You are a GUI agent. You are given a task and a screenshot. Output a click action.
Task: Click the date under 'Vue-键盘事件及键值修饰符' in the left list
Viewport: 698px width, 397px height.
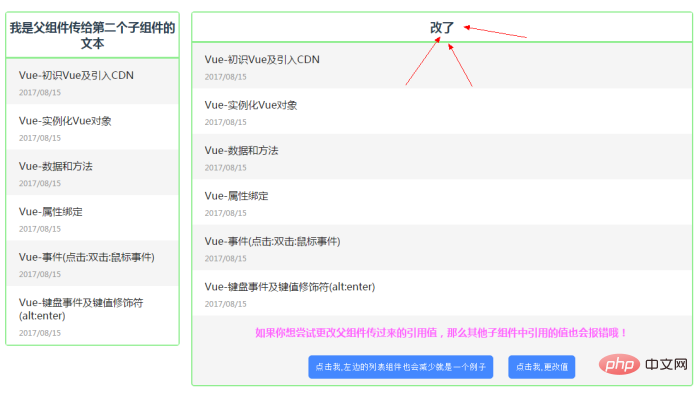[x=40, y=333]
